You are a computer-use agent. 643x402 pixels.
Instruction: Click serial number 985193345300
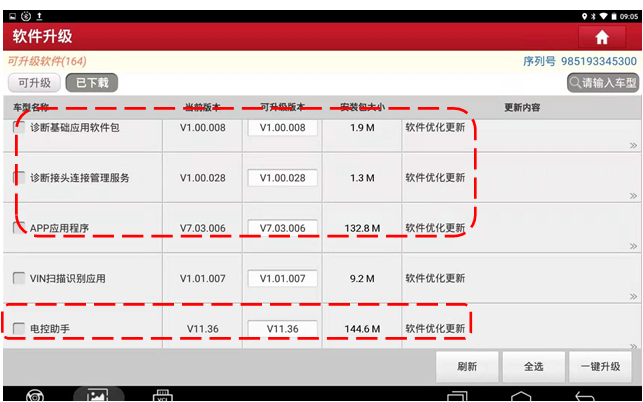click(599, 62)
